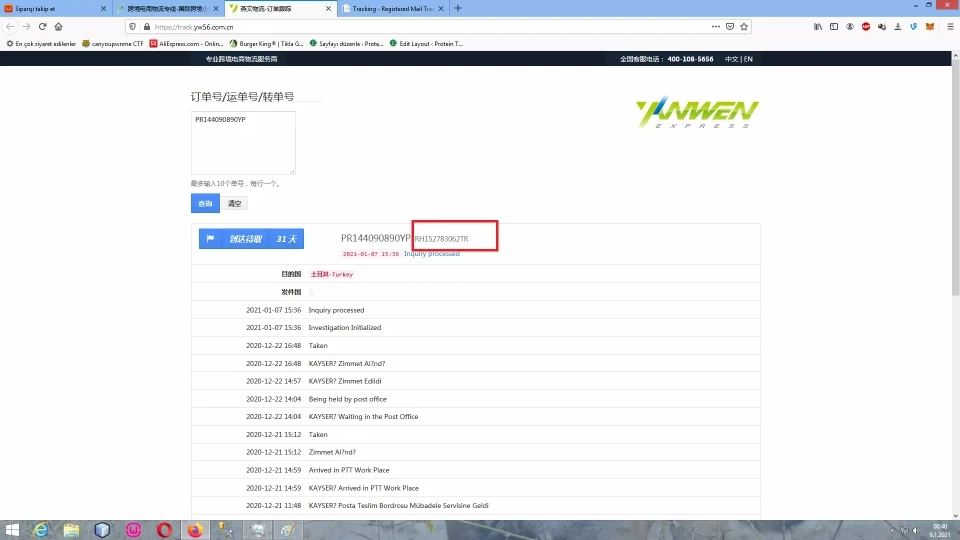This screenshot has height=540, width=960.
Task: Show site security lock information
Action: 147,27
